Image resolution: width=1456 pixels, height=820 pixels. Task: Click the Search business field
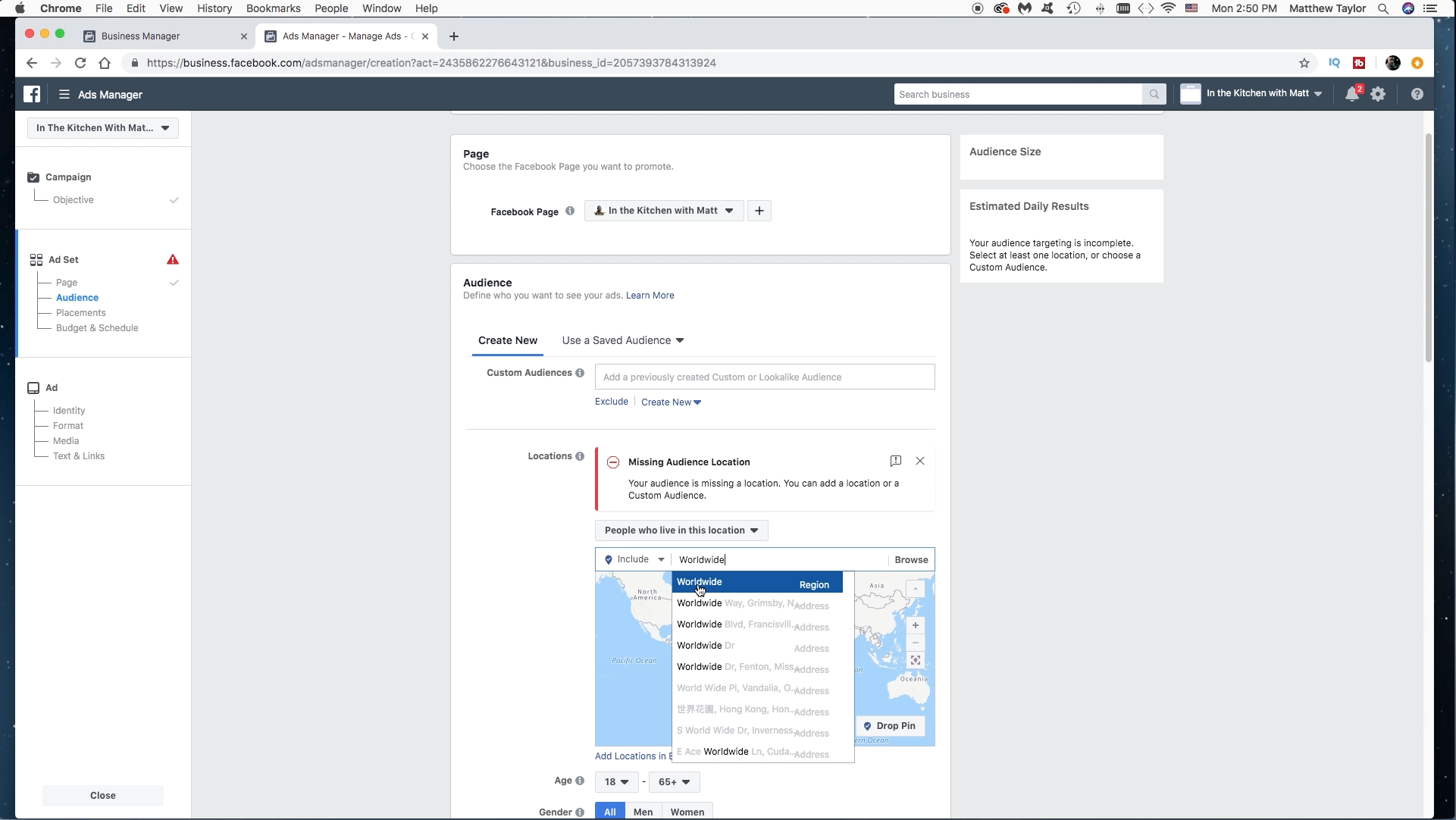point(1019,94)
